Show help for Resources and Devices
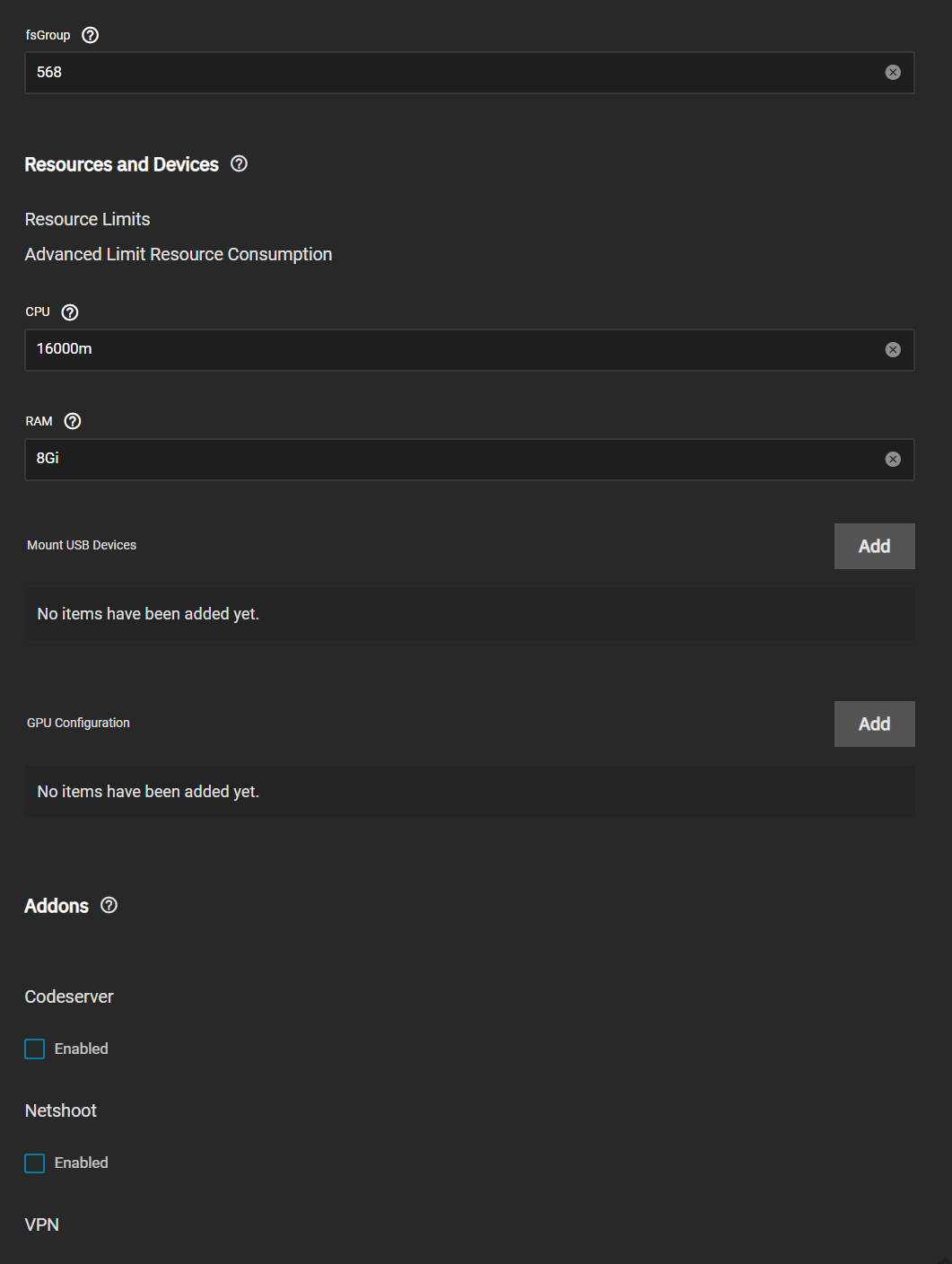Image resolution: width=952 pixels, height=1264 pixels. (239, 163)
